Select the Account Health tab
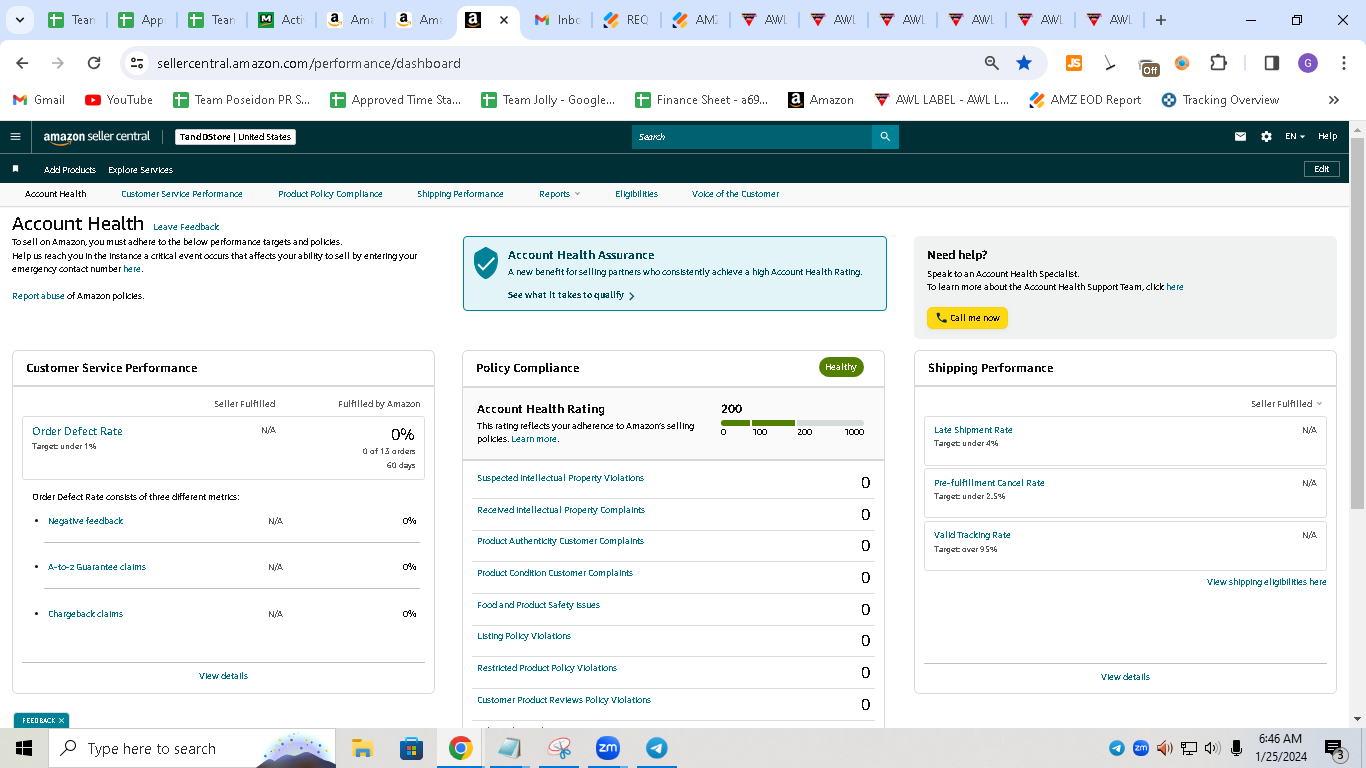 pyautogui.click(x=56, y=194)
